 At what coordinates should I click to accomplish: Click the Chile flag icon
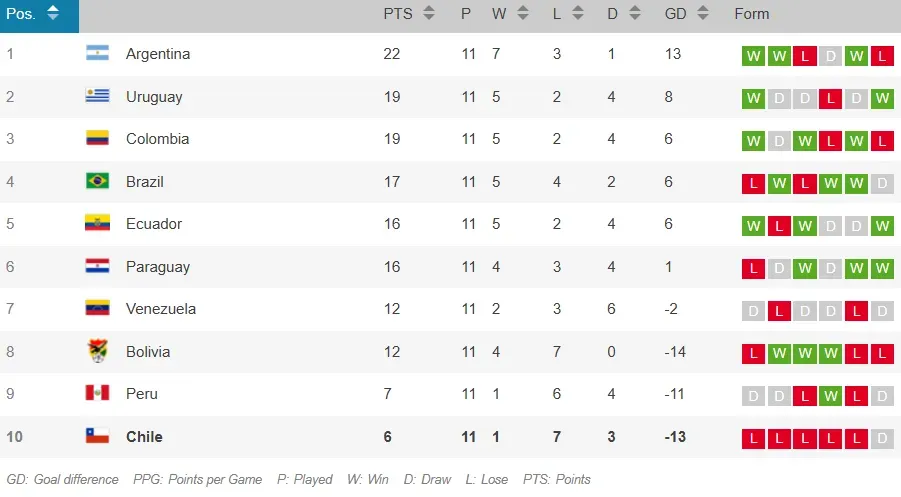[x=97, y=437]
